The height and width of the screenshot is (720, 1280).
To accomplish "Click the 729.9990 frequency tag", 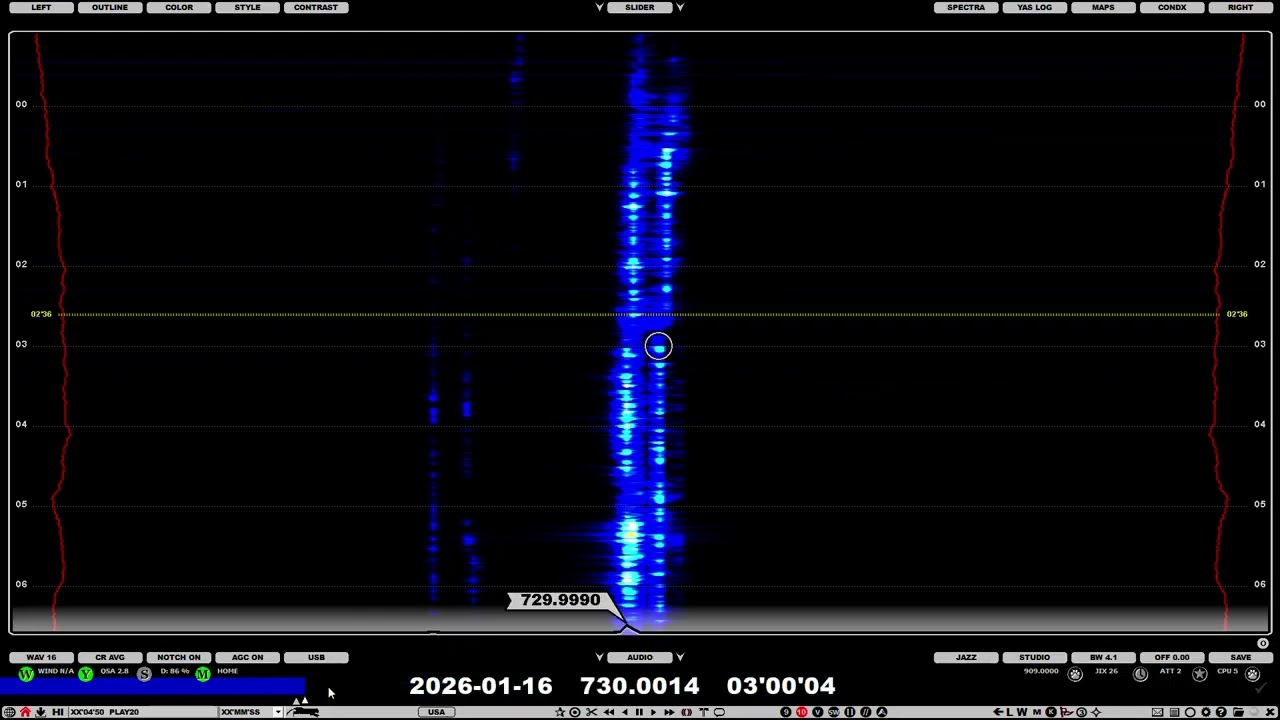I will 560,600.
